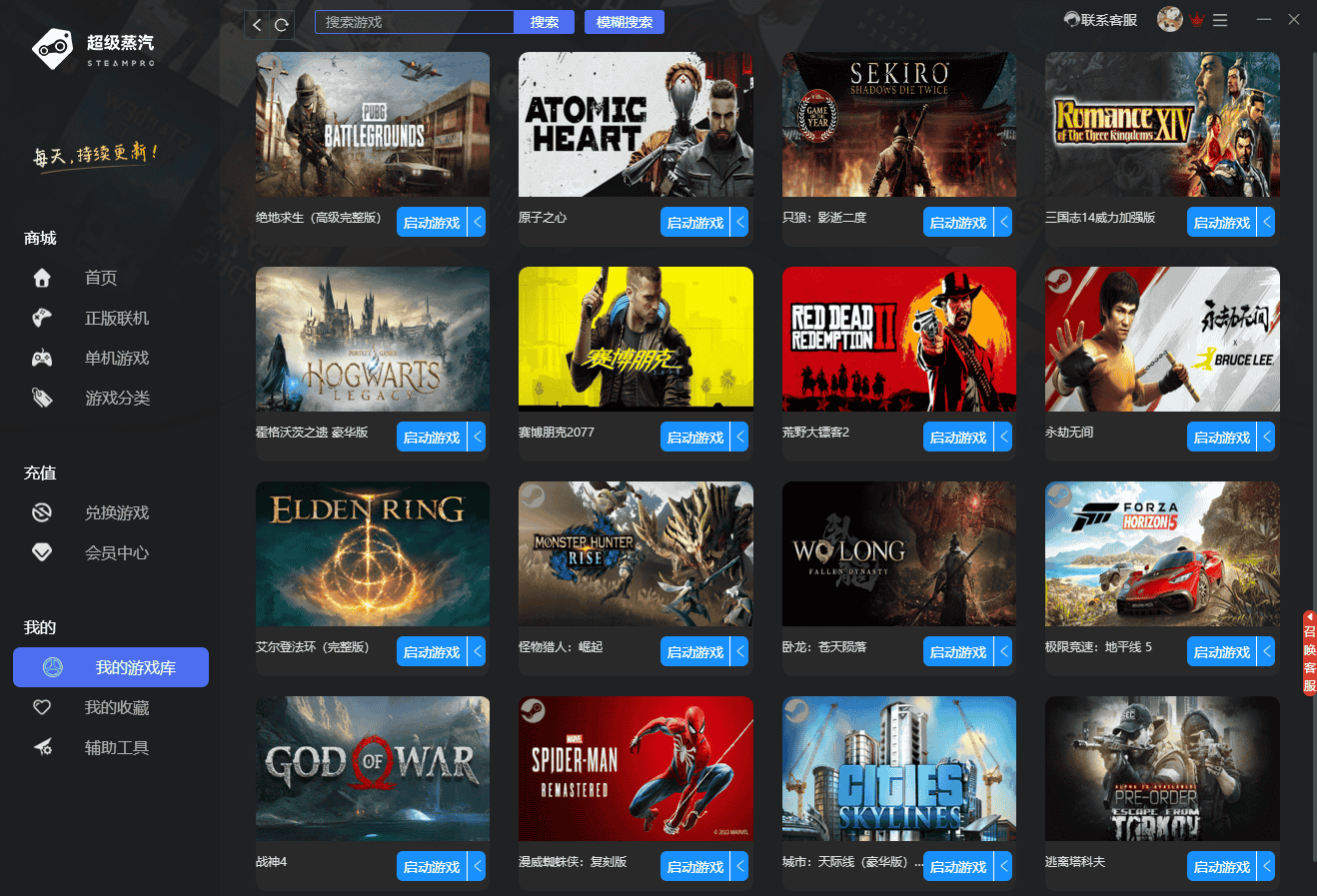Expand the arrow beside 逃离塔科夫 launch button
Image resolution: width=1317 pixels, height=896 pixels.
(x=1267, y=866)
